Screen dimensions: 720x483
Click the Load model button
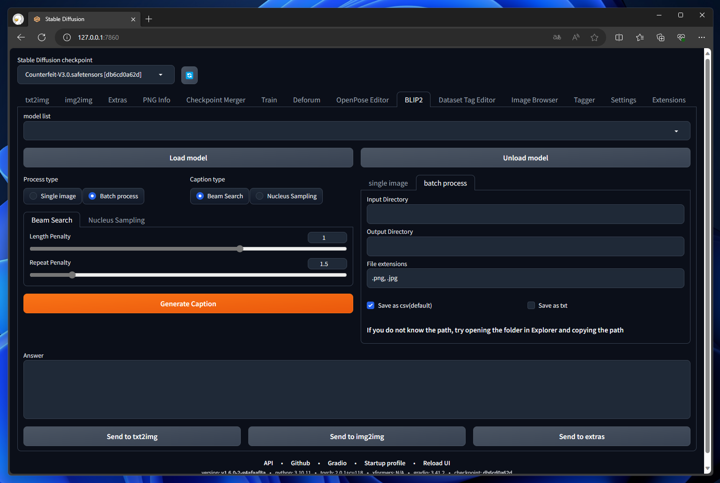pos(188,157)
